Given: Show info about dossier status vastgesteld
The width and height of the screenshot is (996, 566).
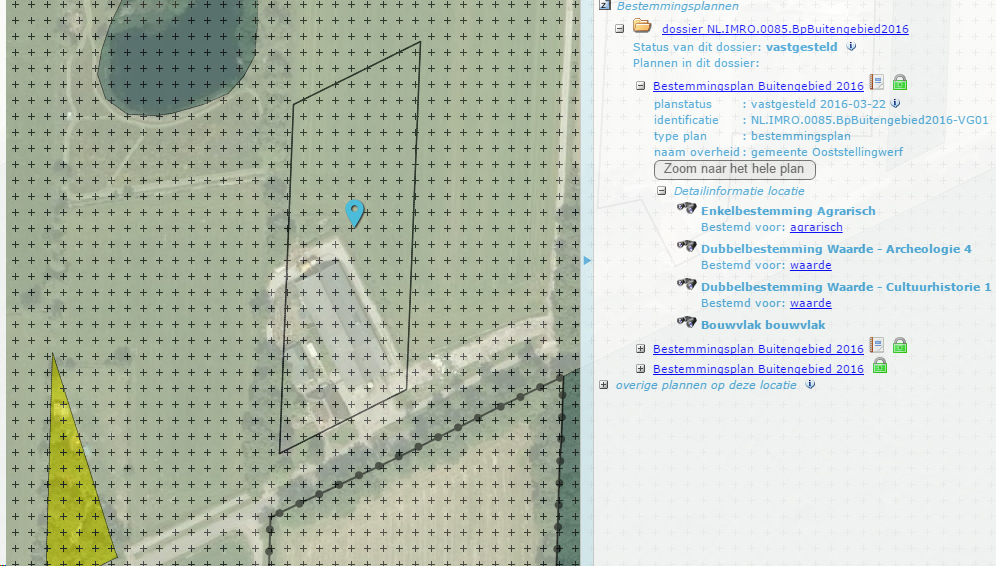Looking at the screenshot, I should (x=851, y=46).
